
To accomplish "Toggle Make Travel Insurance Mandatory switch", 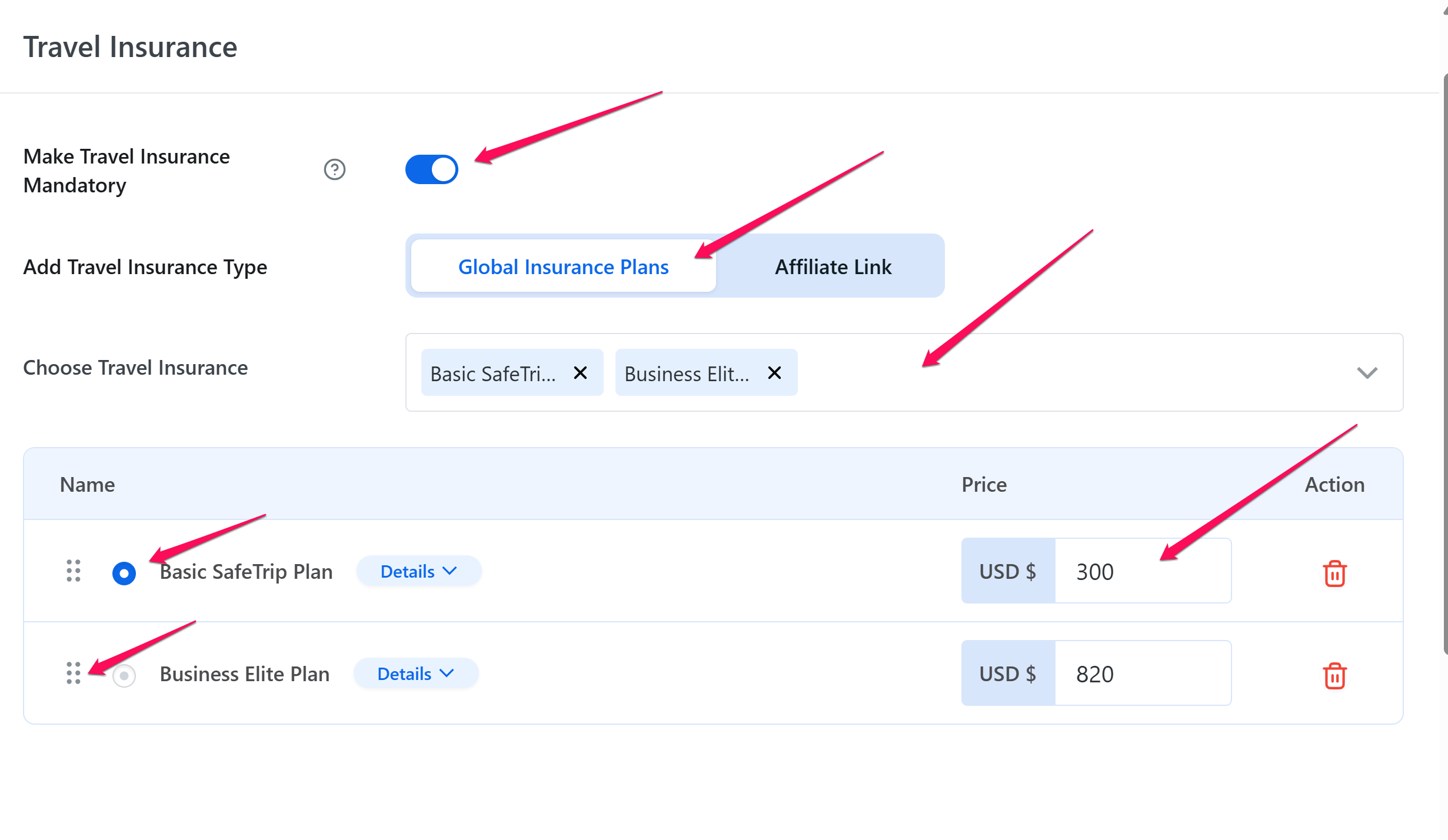I will (432, 170).
